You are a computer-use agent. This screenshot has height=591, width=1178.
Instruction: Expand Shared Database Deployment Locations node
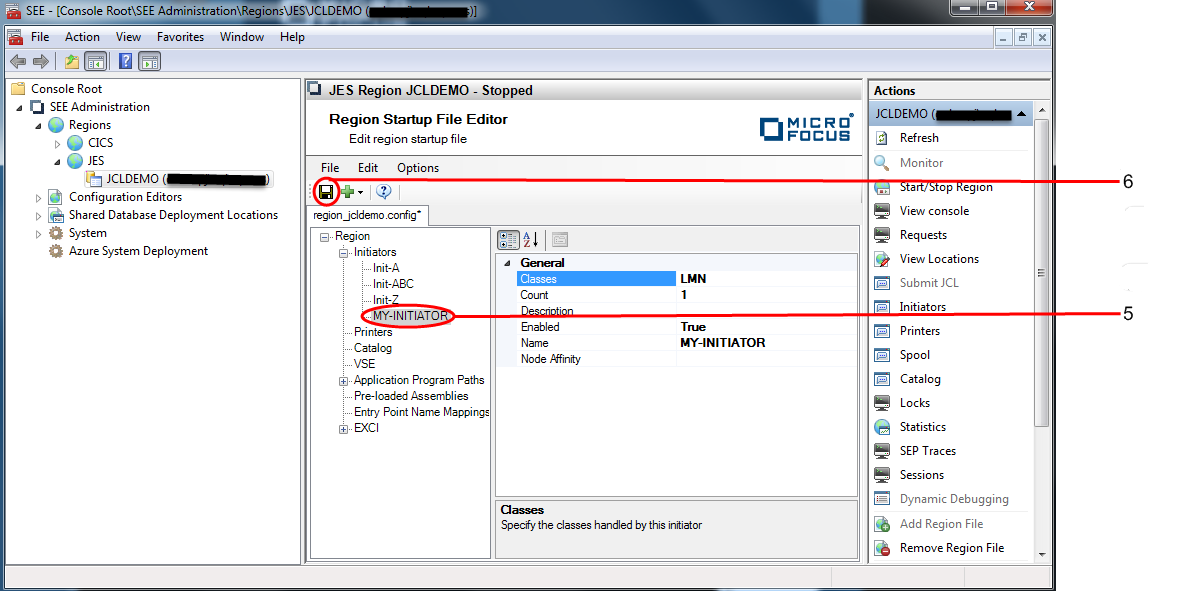point(38,216)
